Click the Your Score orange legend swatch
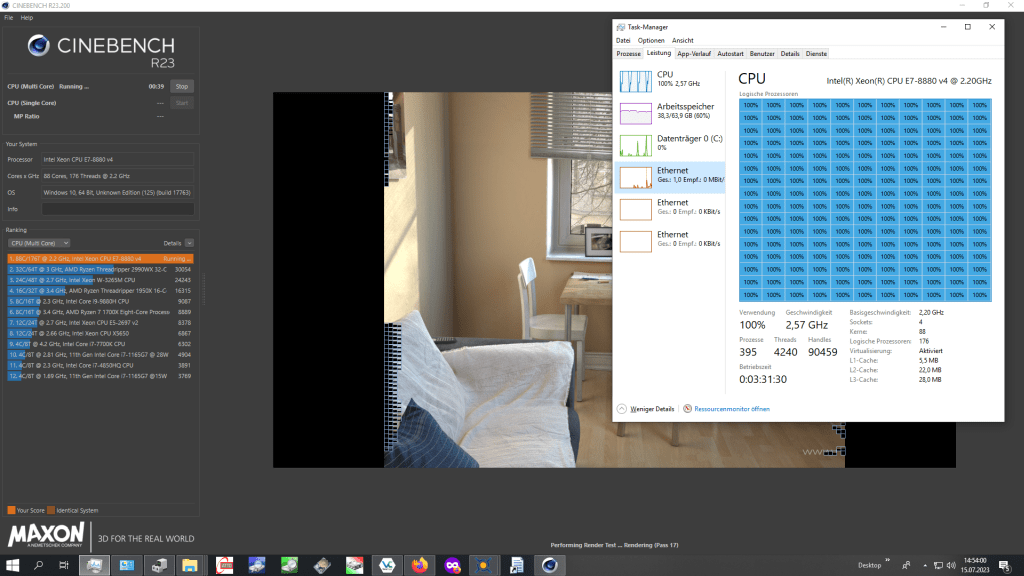The image size is (1024, 576). pos(11,510)
